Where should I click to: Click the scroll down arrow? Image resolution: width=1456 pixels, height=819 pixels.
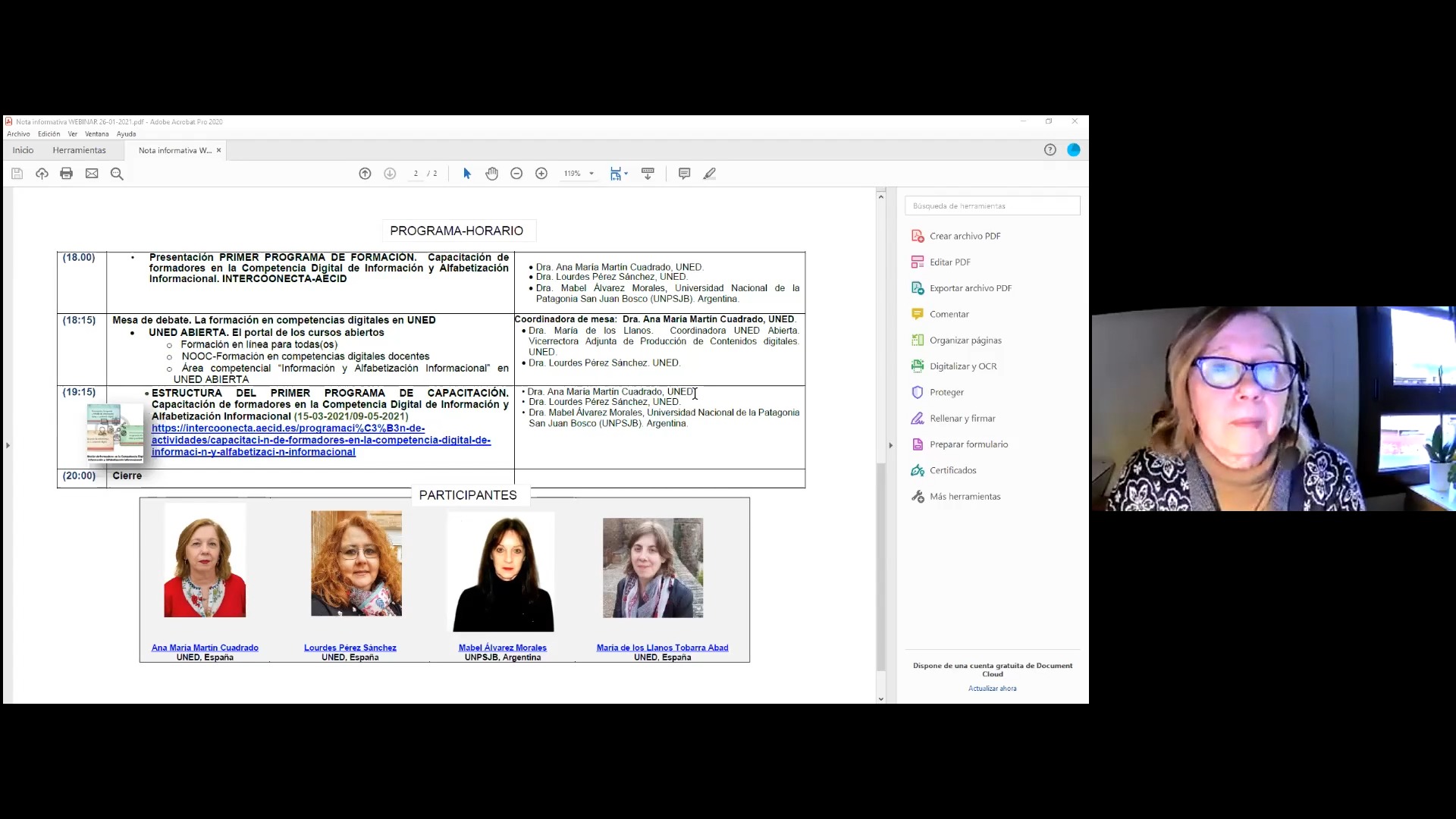(x=880, y=699)
